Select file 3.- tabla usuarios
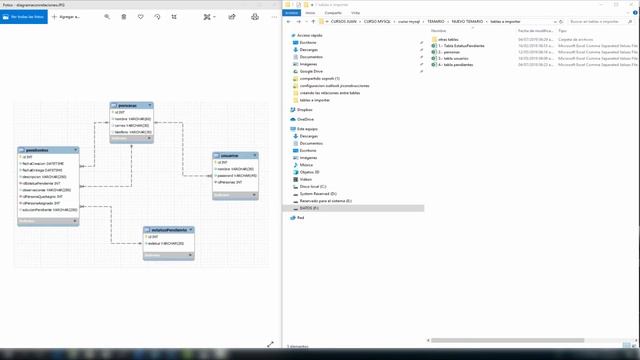The image size is (640, 360). [x=453, y=58]
